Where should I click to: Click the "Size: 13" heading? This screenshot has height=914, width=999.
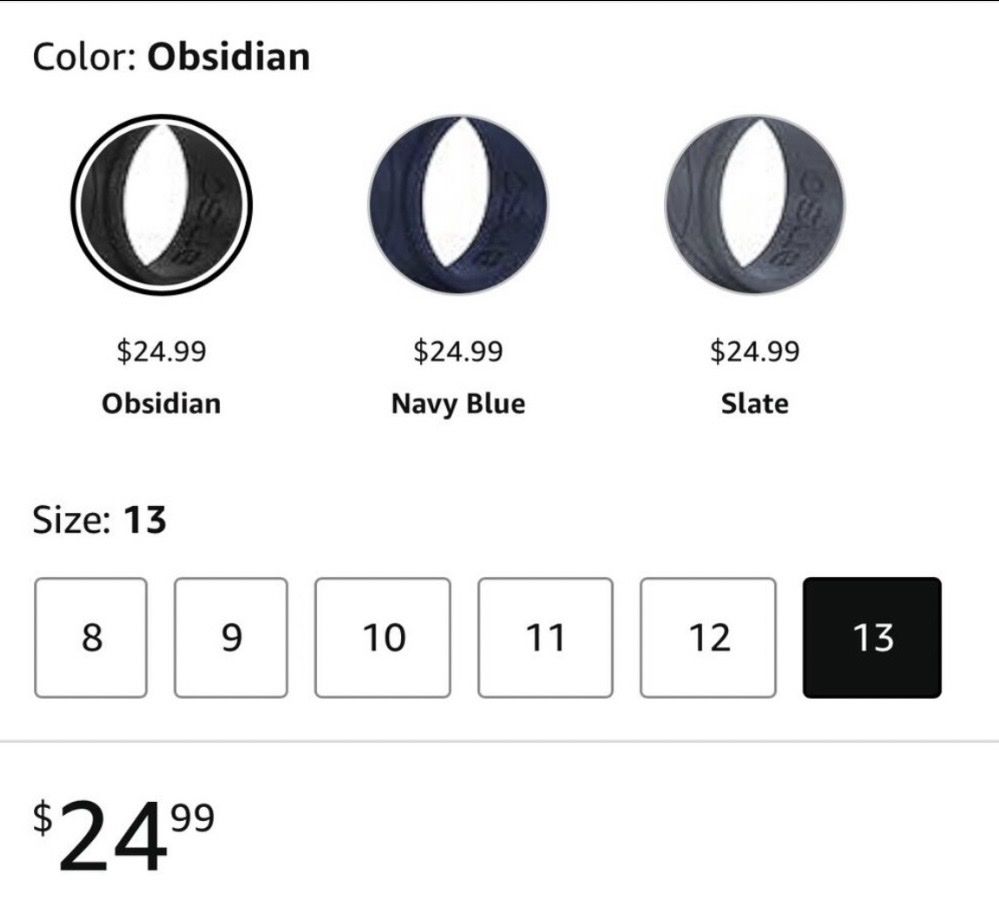(99, 521)
